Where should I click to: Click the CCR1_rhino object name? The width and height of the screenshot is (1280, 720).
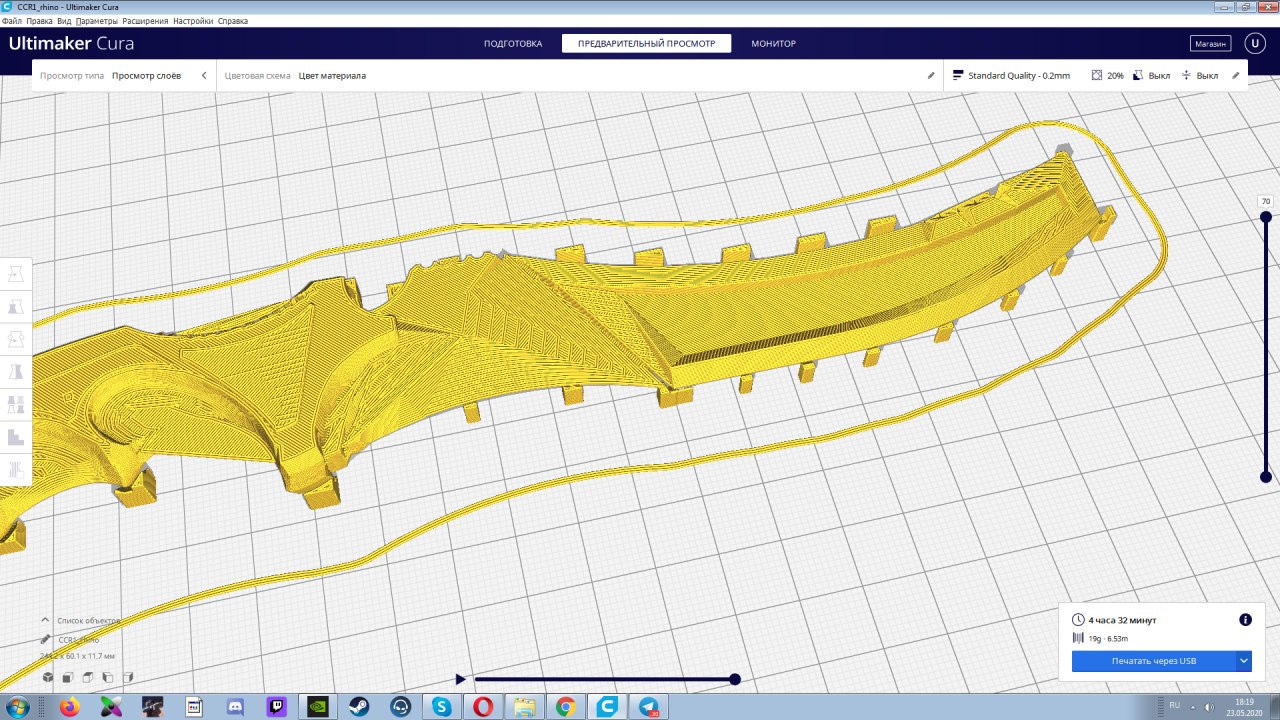click(x=79, y=639)
